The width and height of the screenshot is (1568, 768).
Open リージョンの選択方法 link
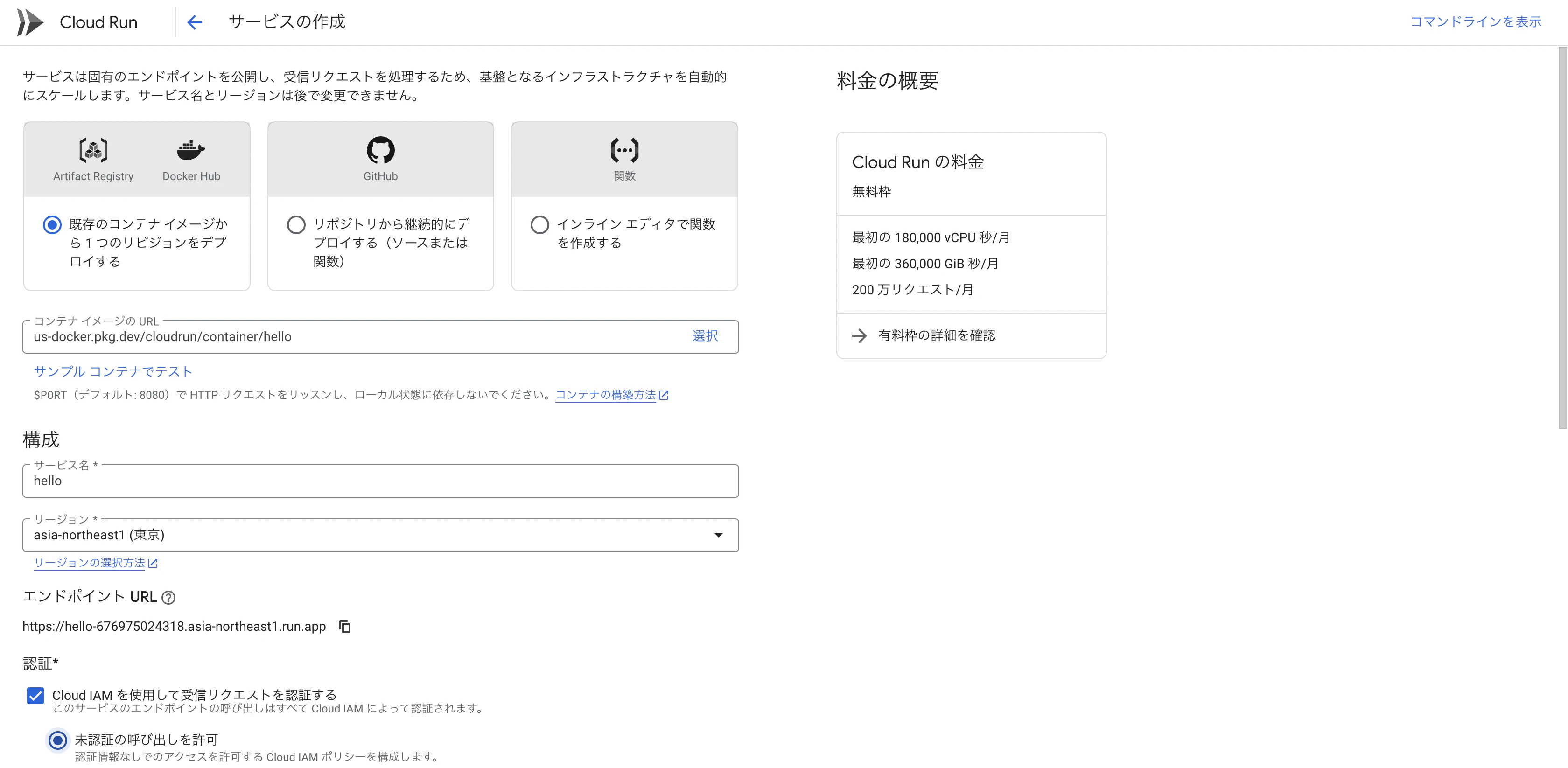(x=89, y=563)
